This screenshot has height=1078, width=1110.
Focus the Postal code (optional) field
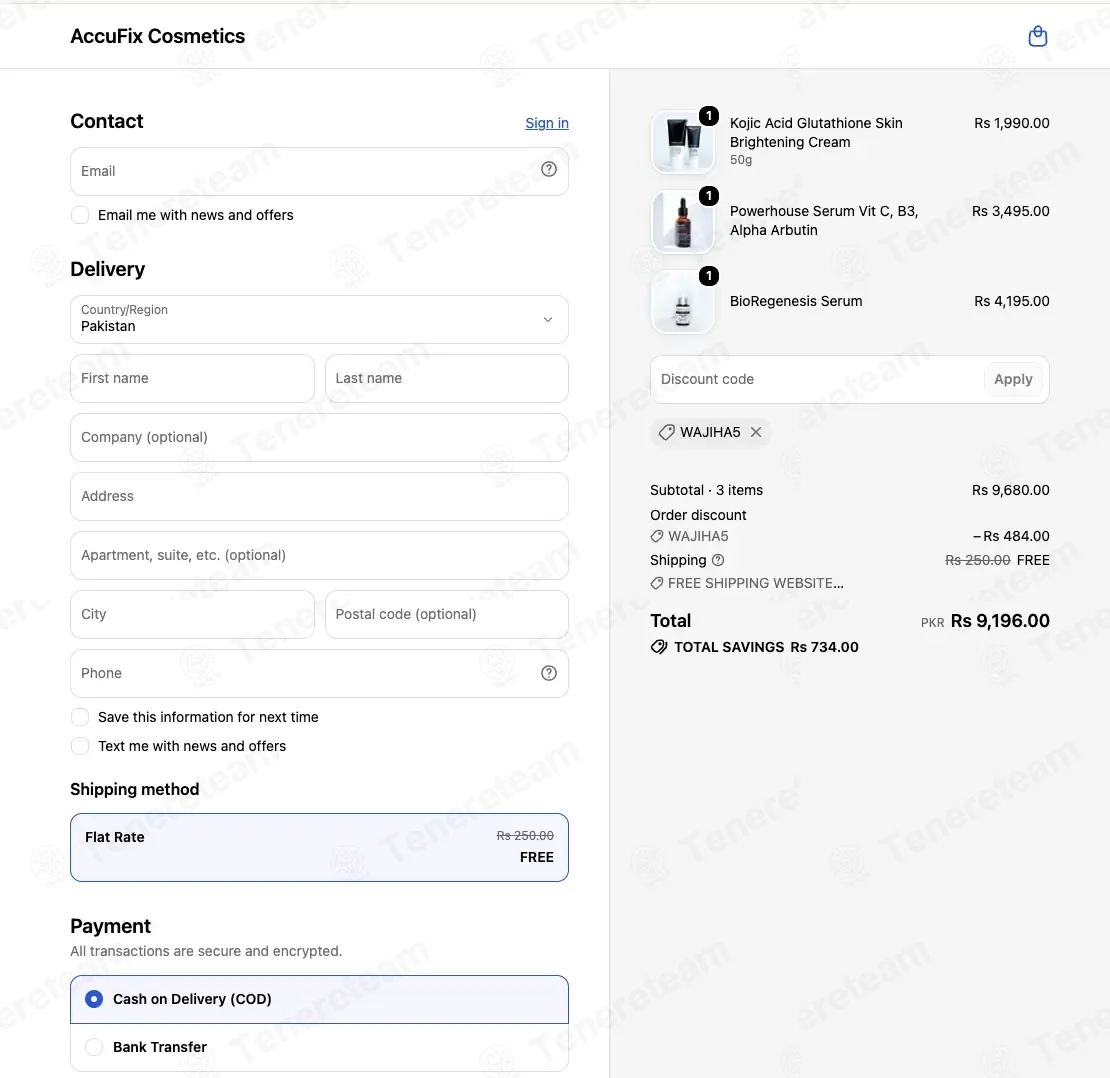click(x=447, y=614)
